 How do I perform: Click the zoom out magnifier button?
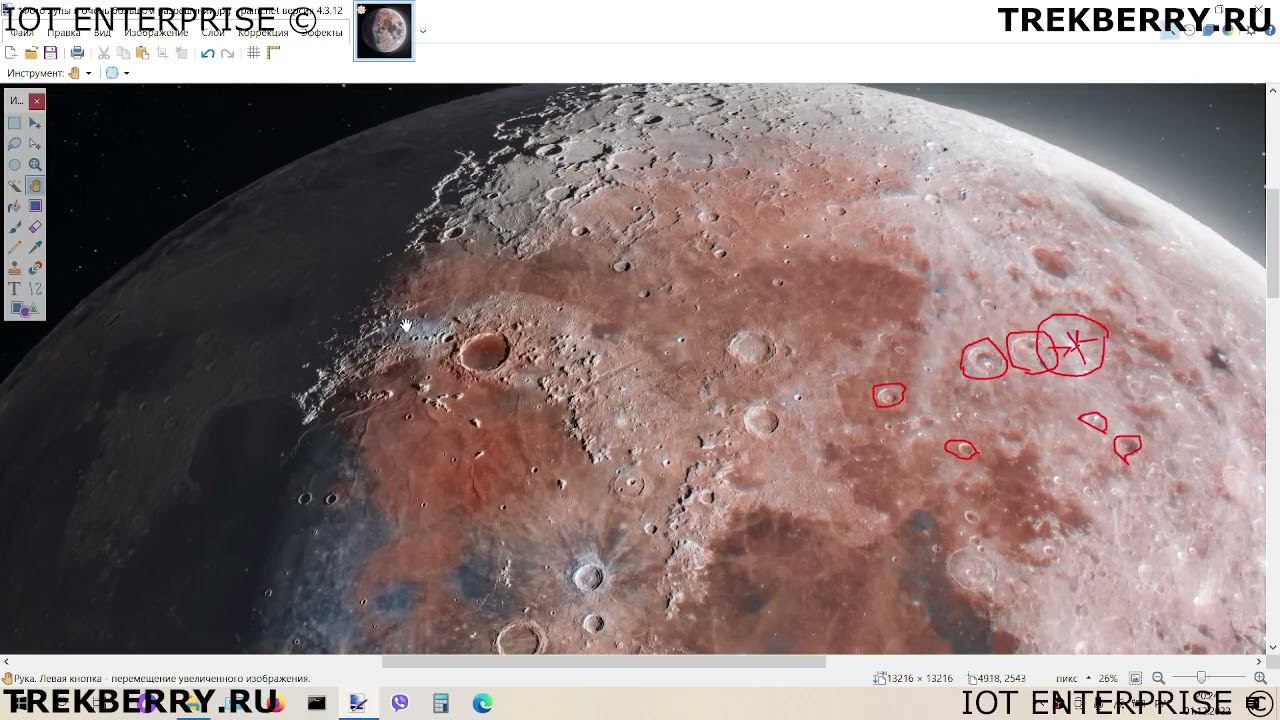[1158, 678]
